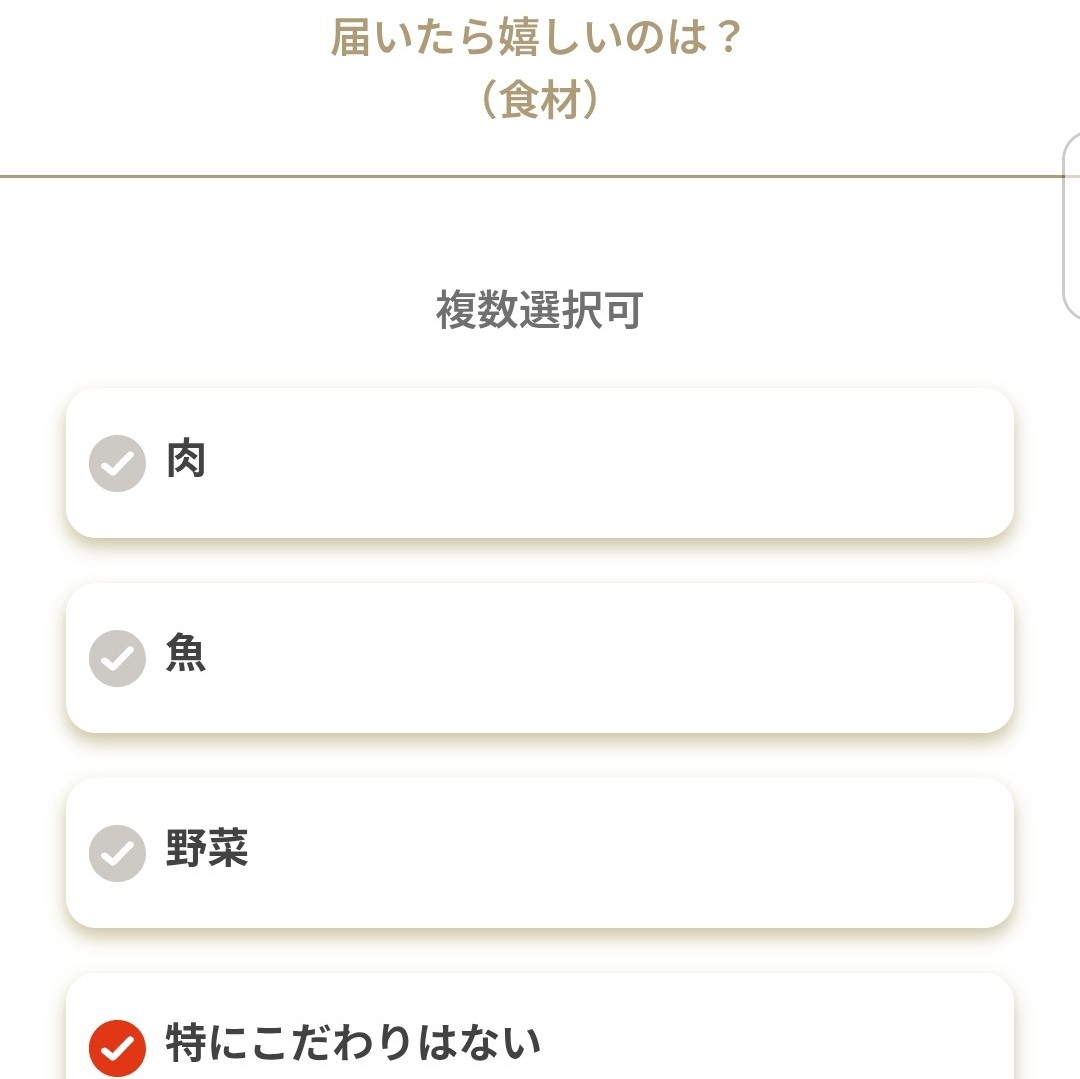Click the 特にこだわりはない label text
Image resolution: width=1080 pixels, height=1079 pixels.
(x=353, y=1043)
